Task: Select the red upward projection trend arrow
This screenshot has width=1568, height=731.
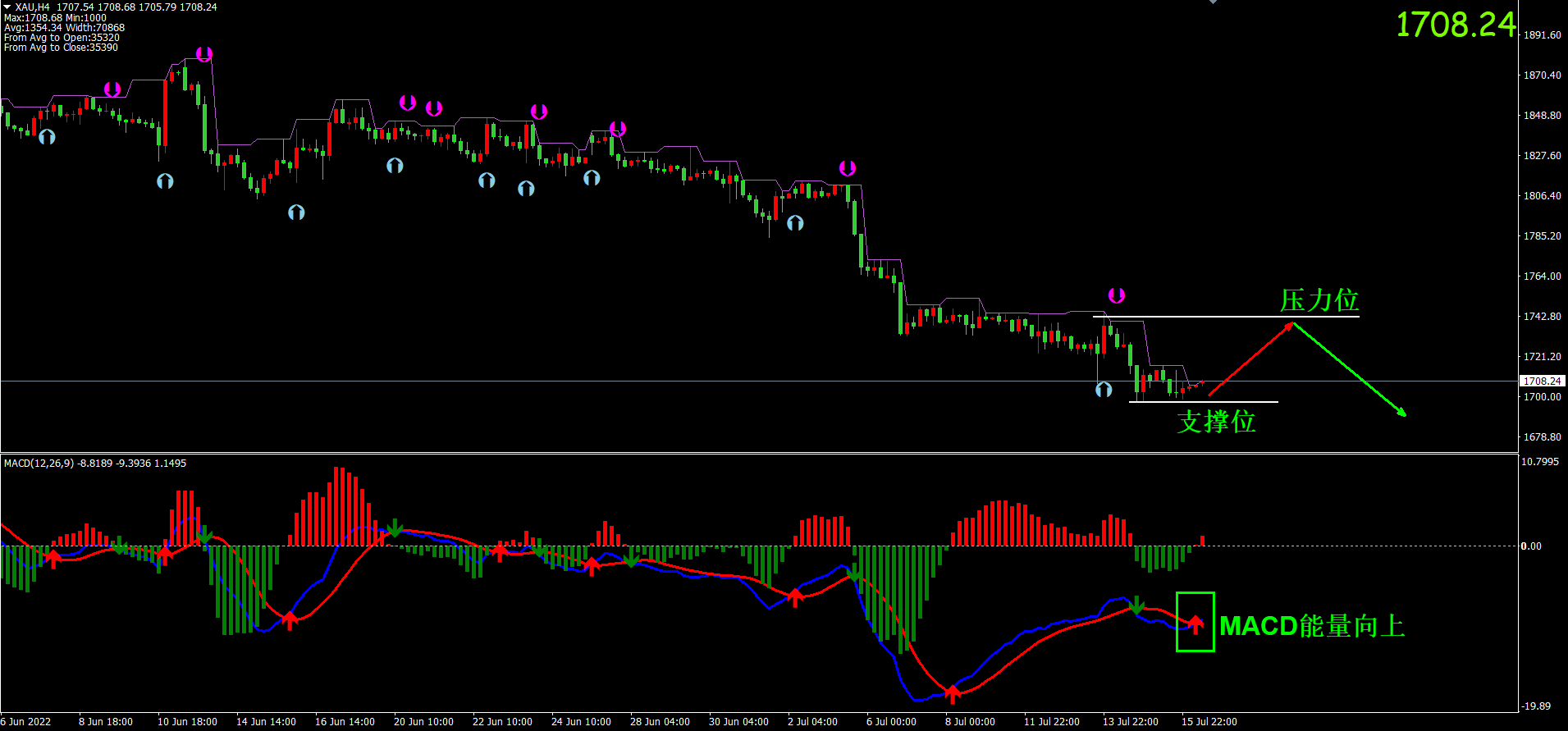Action: click(1250, 359)
